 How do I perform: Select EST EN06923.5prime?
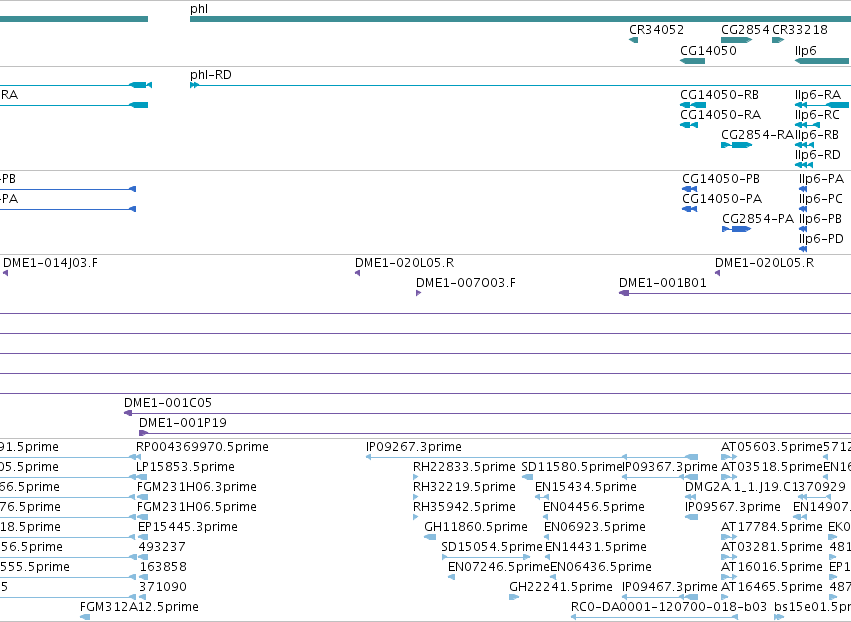point(595,527)
